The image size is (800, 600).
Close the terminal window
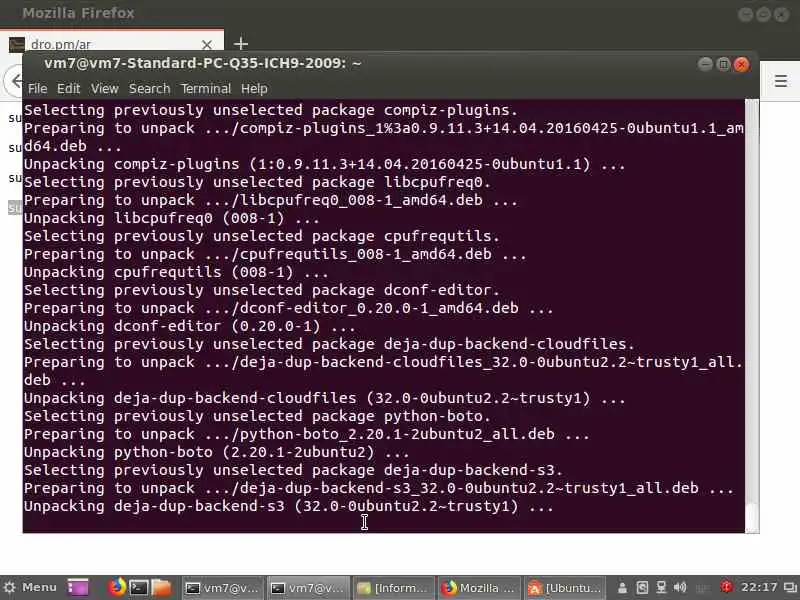pos(741,64)
